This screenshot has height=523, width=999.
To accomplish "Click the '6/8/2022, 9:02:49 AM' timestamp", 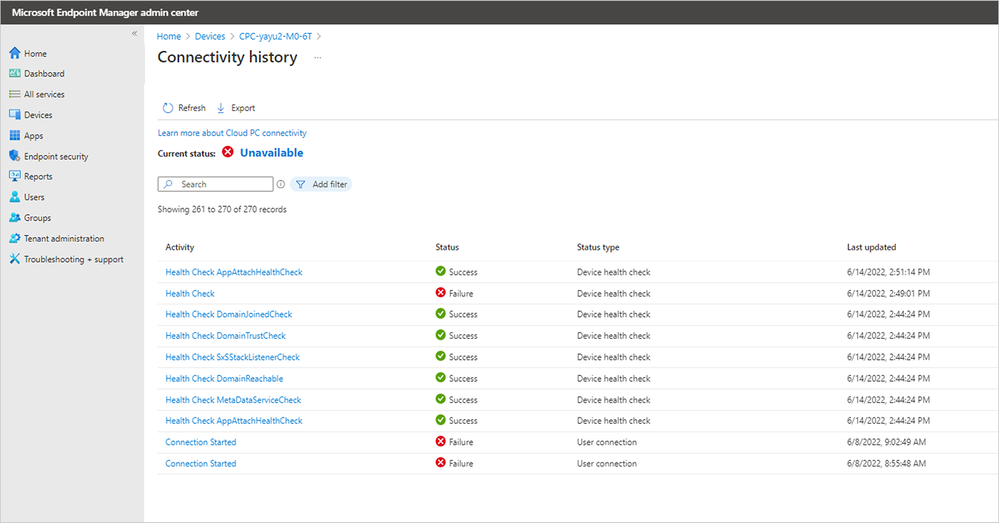I will point(886,442).
